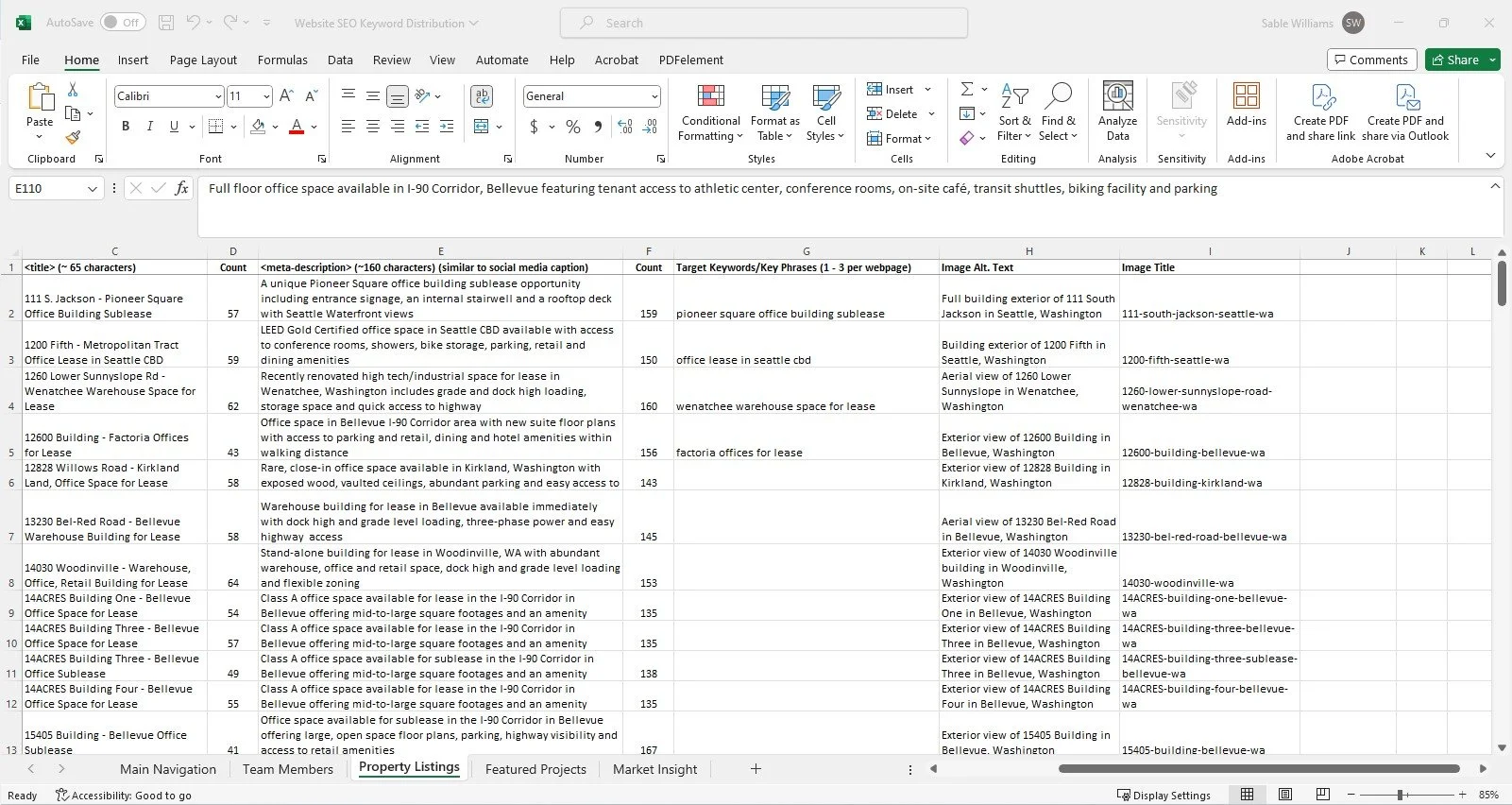Open the font name Calibri dropdown
The image size is (1512, 805).
point(218,96)
